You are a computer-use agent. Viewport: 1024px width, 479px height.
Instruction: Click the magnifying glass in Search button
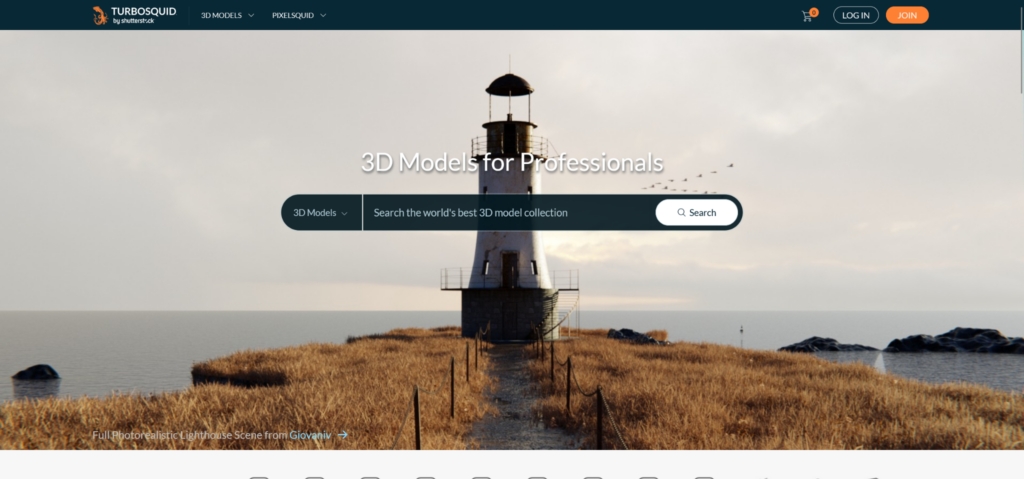(x=681, y=213)
